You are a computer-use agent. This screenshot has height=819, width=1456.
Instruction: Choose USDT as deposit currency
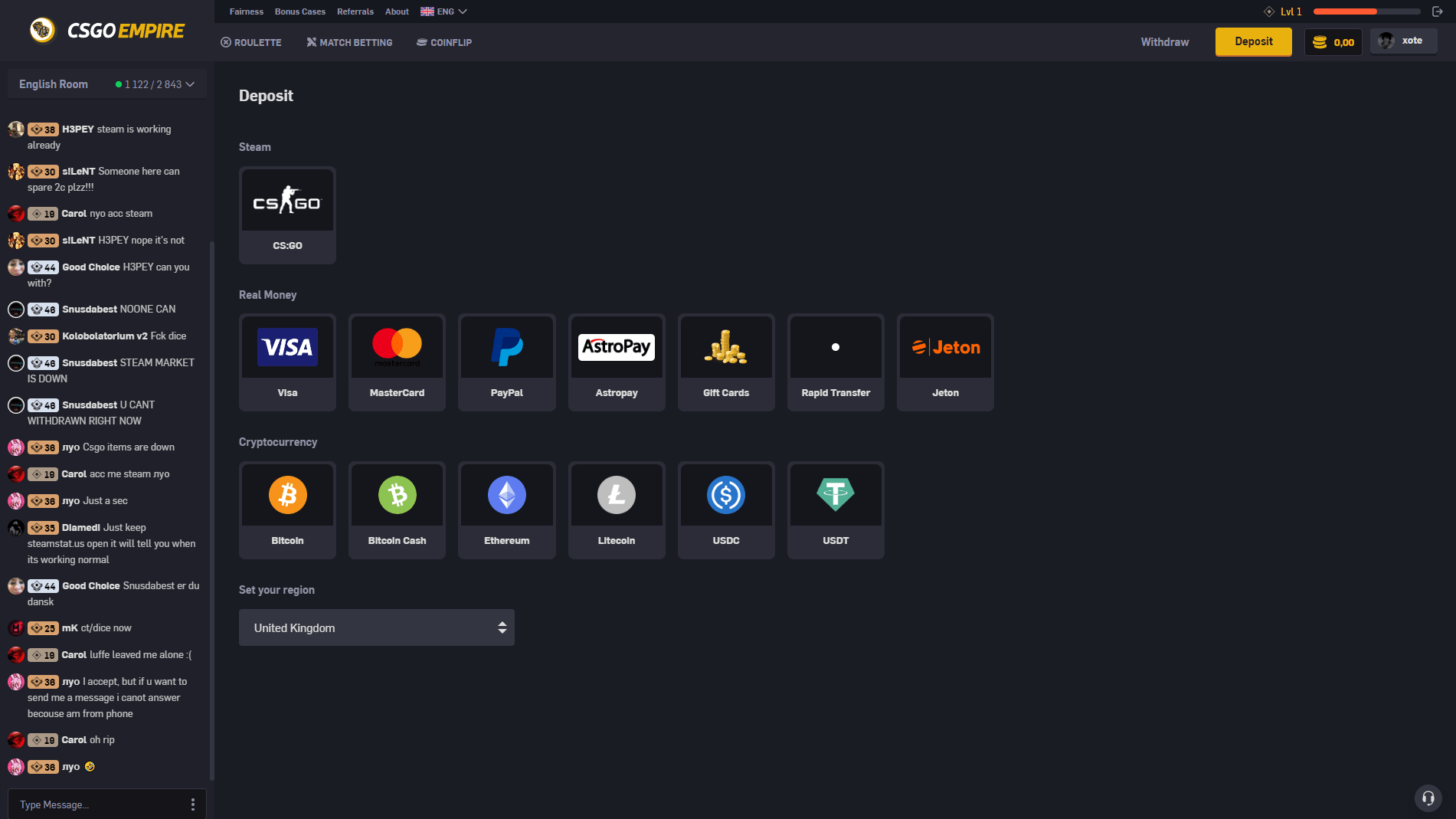click(x=835, y=509)
